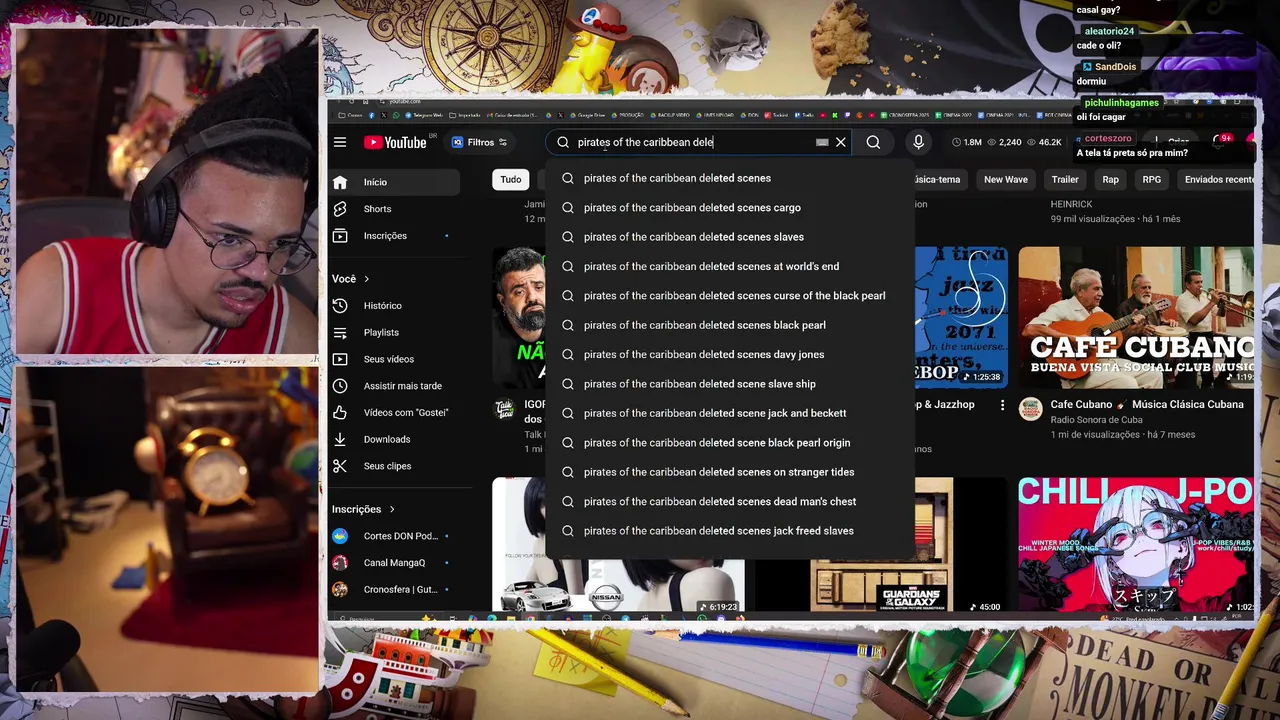The image size is (1280, 720).
Task: Run search with magnifier button
Action: (x=873, y=142)
